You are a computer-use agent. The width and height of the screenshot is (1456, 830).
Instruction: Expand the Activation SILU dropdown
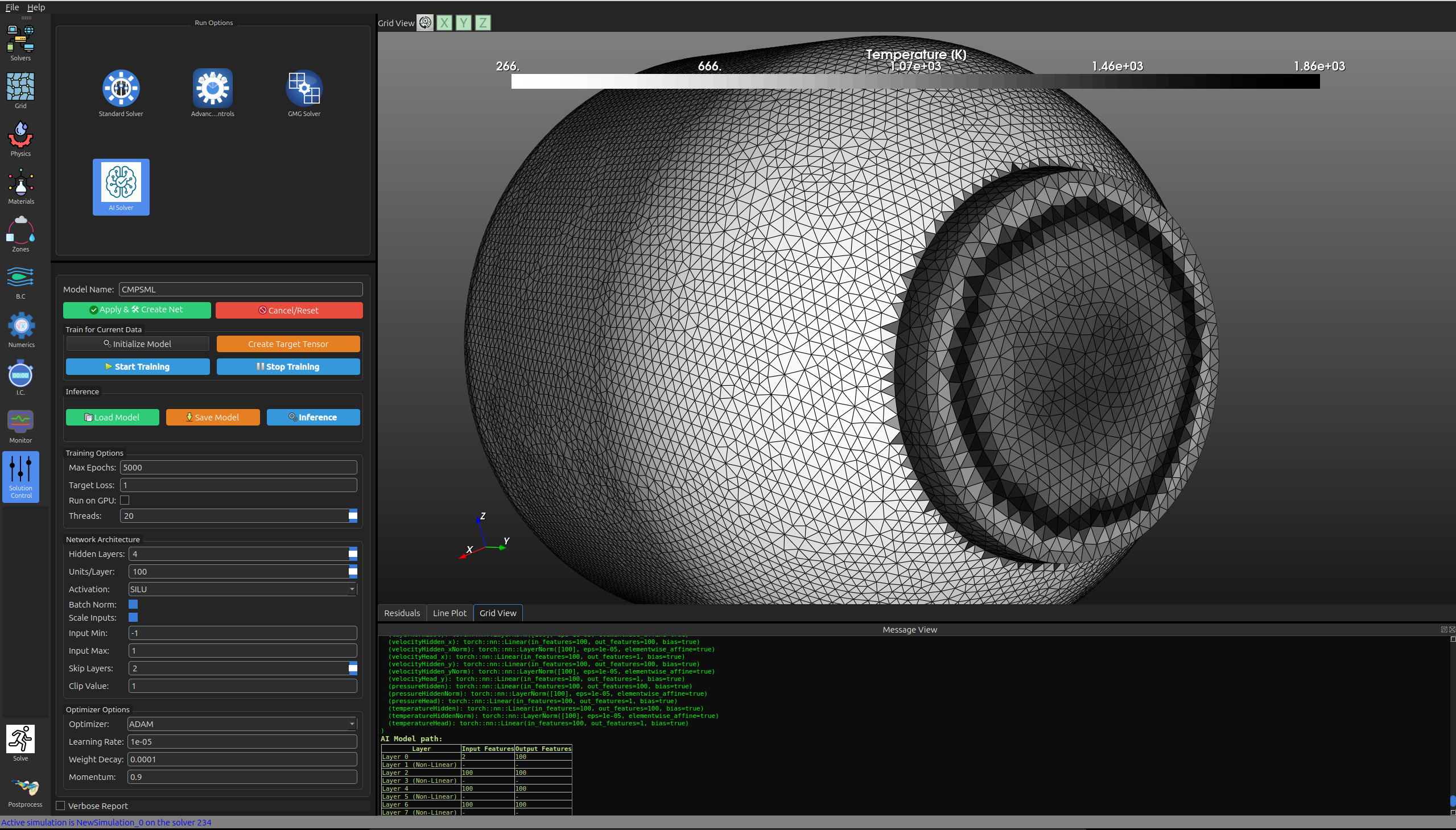242,589
